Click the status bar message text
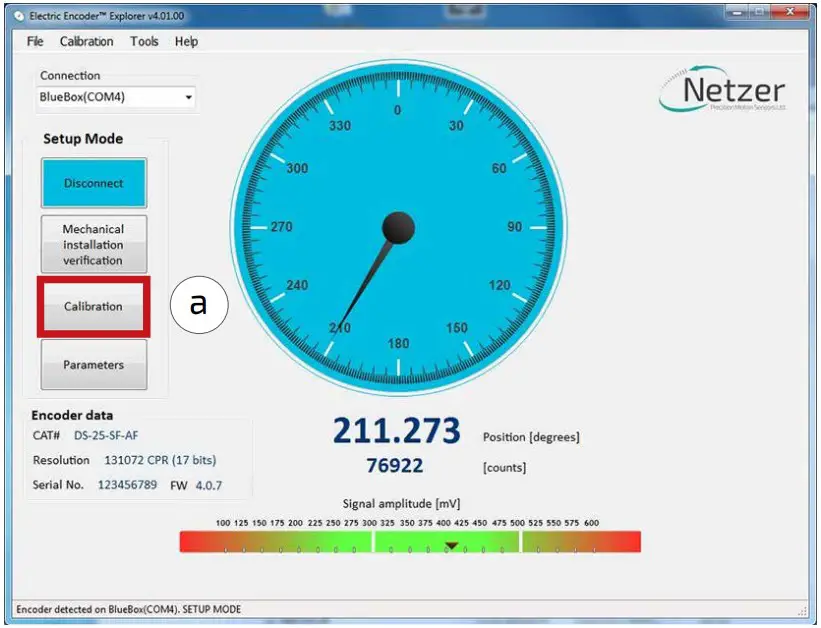Image resolution: width=821 pixels, height=628 pixels. [x=129, y=609]
